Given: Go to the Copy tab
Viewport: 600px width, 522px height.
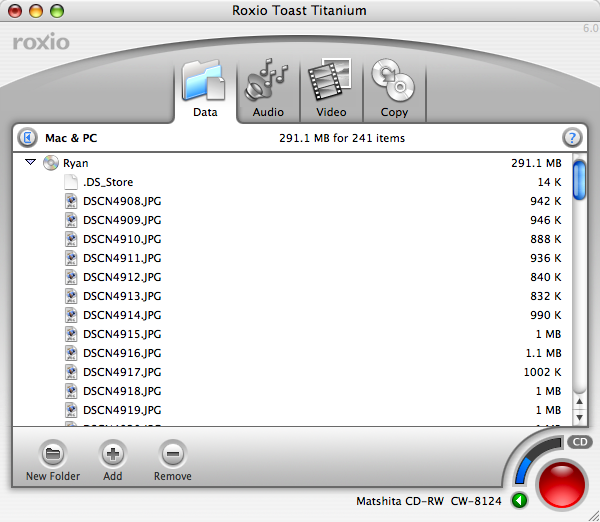Looking at the screenshot, I should click(x=394, y=90).
